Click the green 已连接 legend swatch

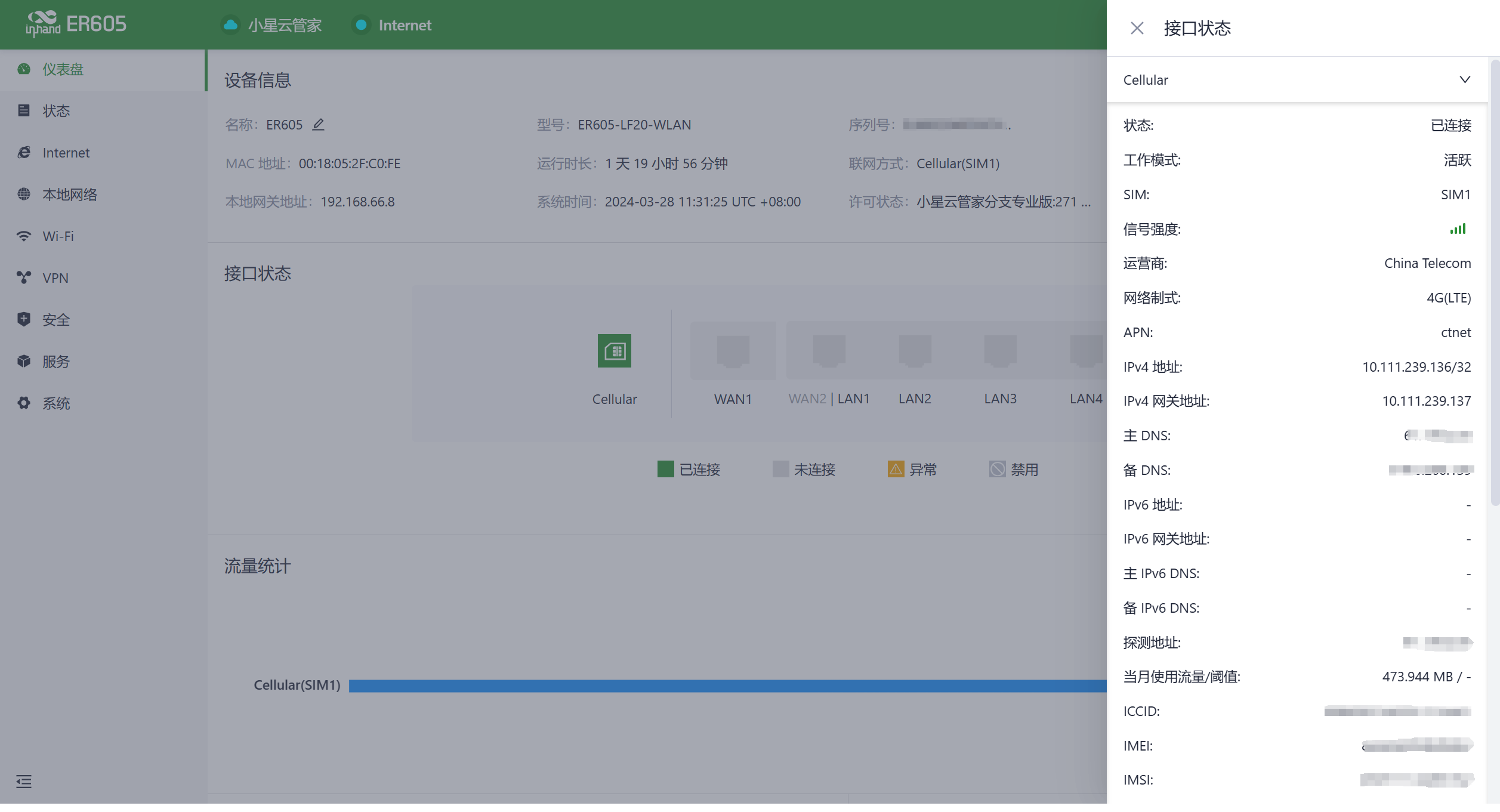coord(665,470)
